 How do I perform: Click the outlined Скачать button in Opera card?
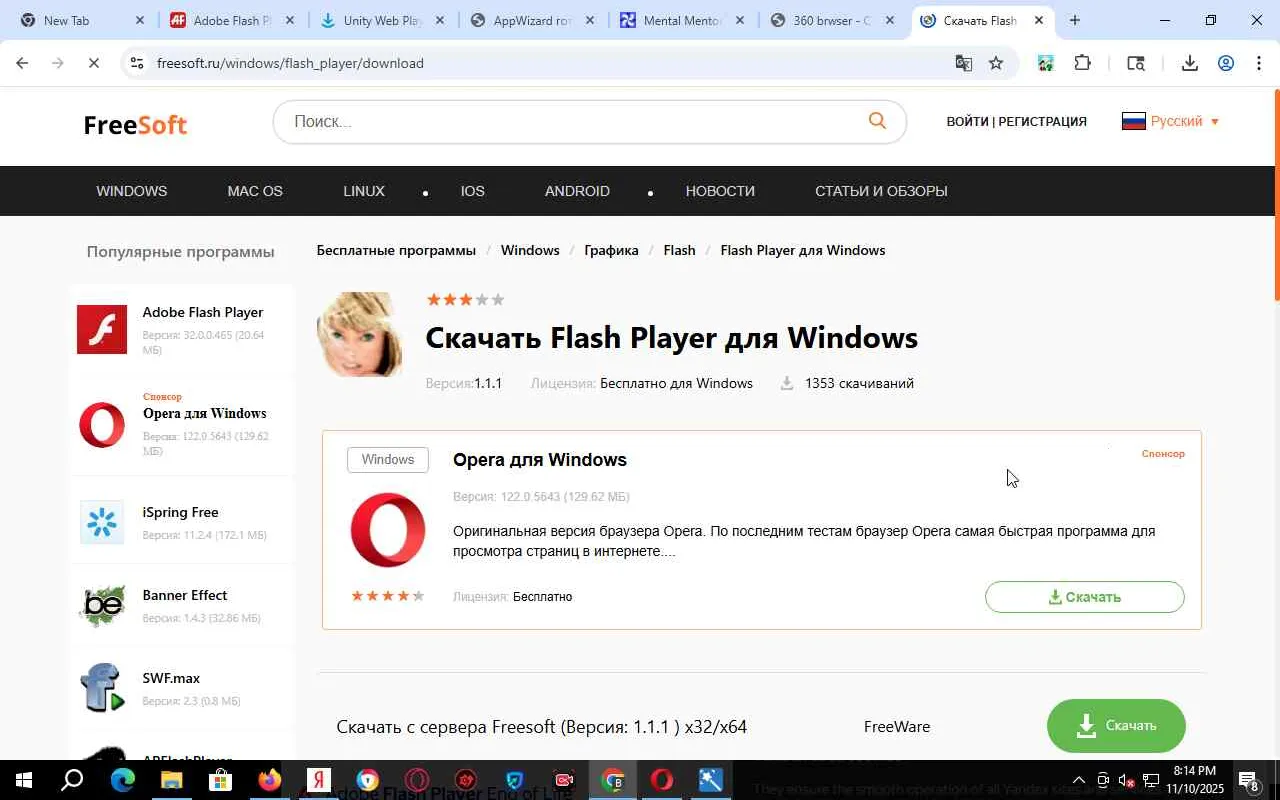pos(1085,597)
